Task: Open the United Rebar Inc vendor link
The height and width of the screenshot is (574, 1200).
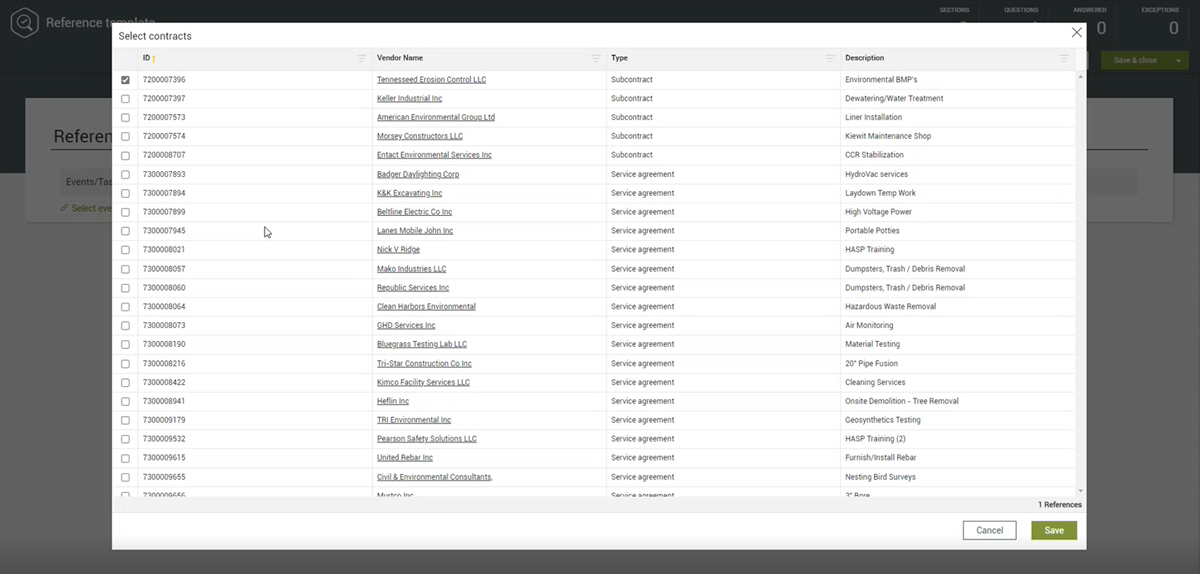Action: click(x=405, y=458)
